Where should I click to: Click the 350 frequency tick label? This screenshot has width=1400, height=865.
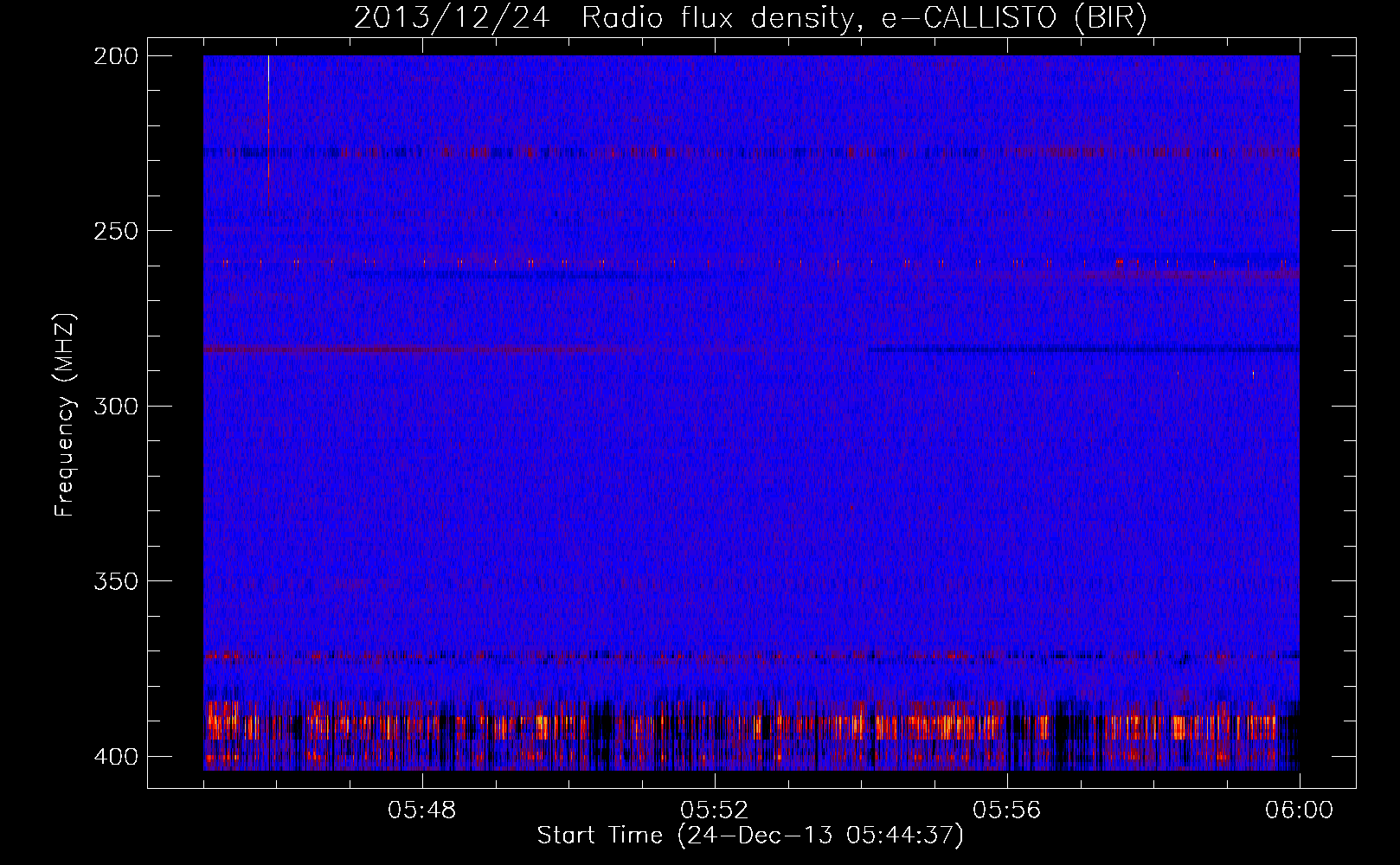click(x=116, y=581)
